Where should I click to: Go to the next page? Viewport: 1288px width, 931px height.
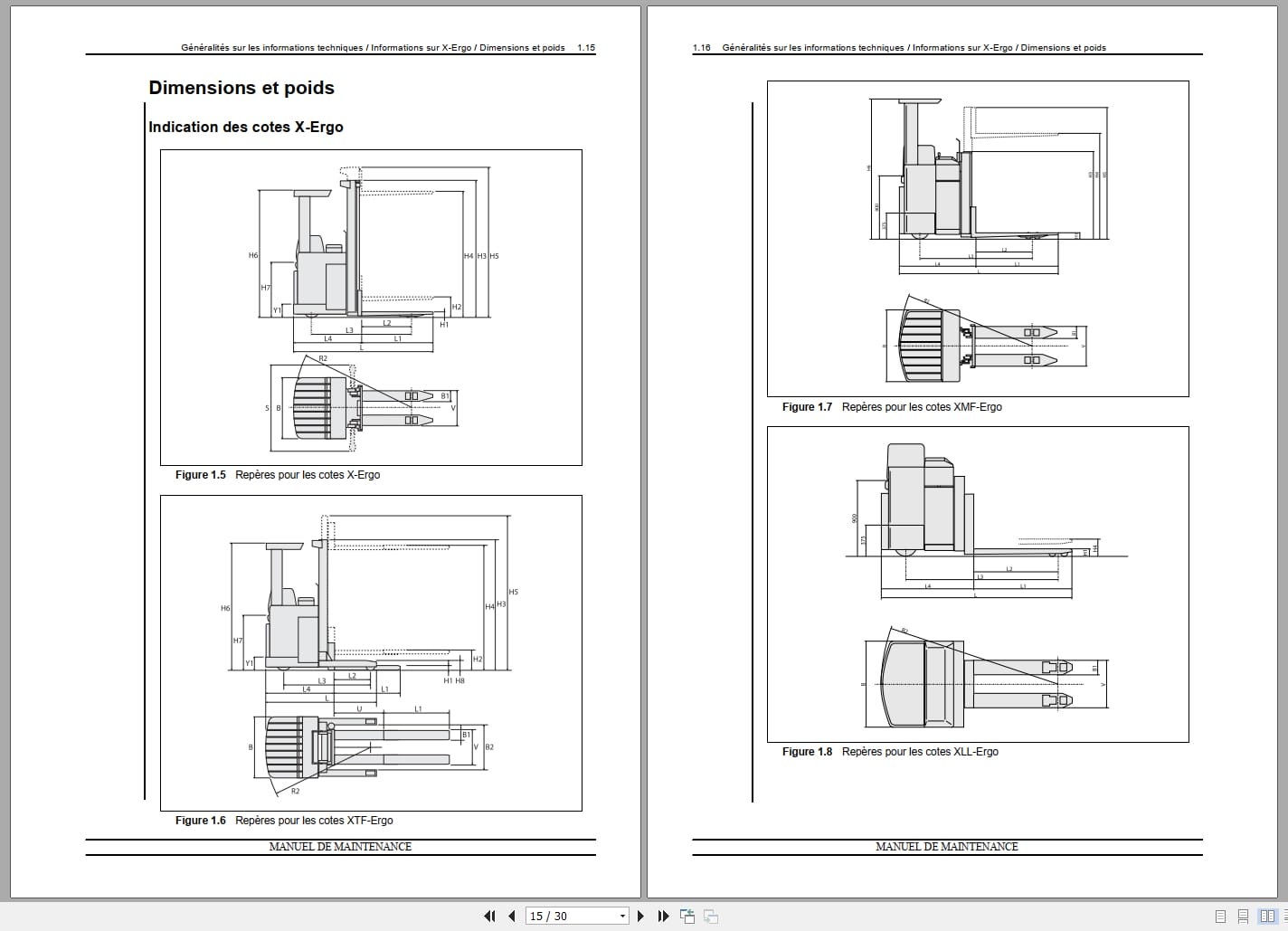point(640,917)
